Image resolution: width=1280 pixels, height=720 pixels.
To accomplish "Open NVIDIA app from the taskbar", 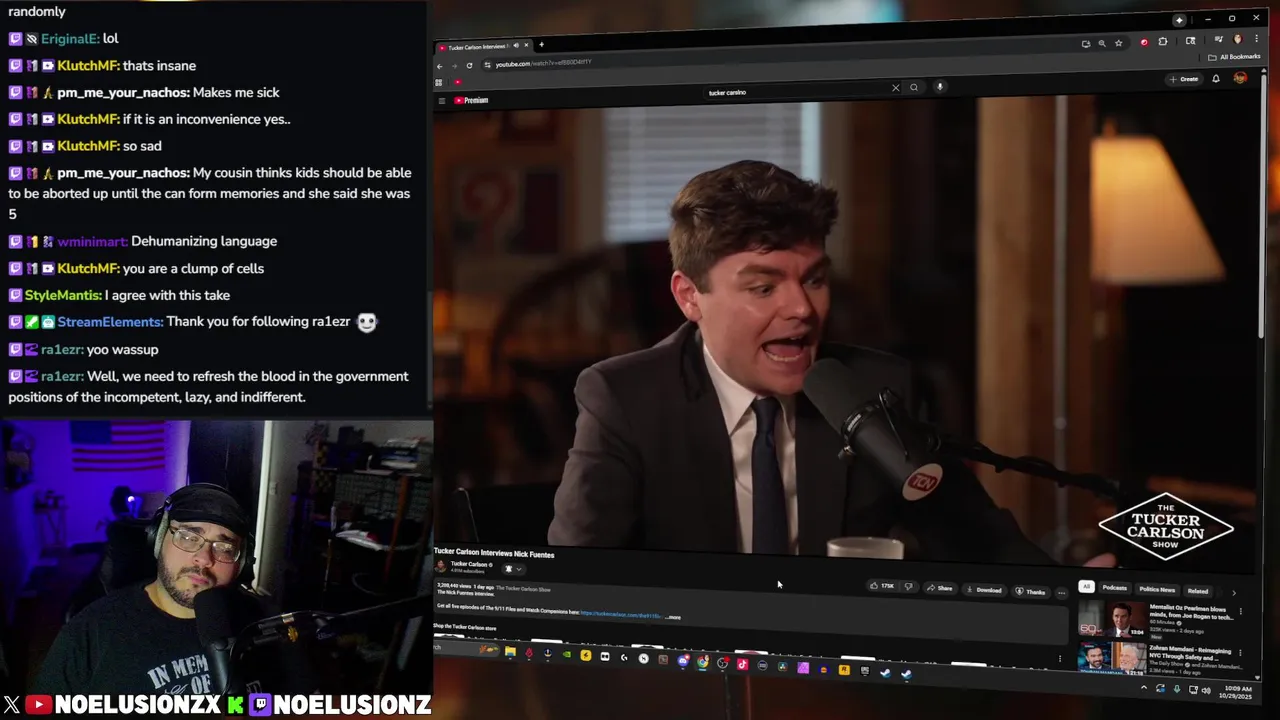I will tap(567, 654).
